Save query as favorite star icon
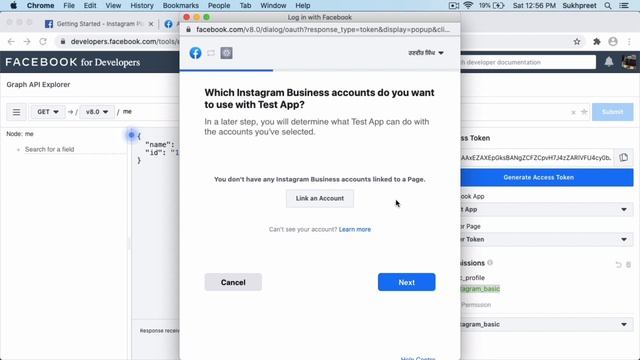 pos(584,112)
